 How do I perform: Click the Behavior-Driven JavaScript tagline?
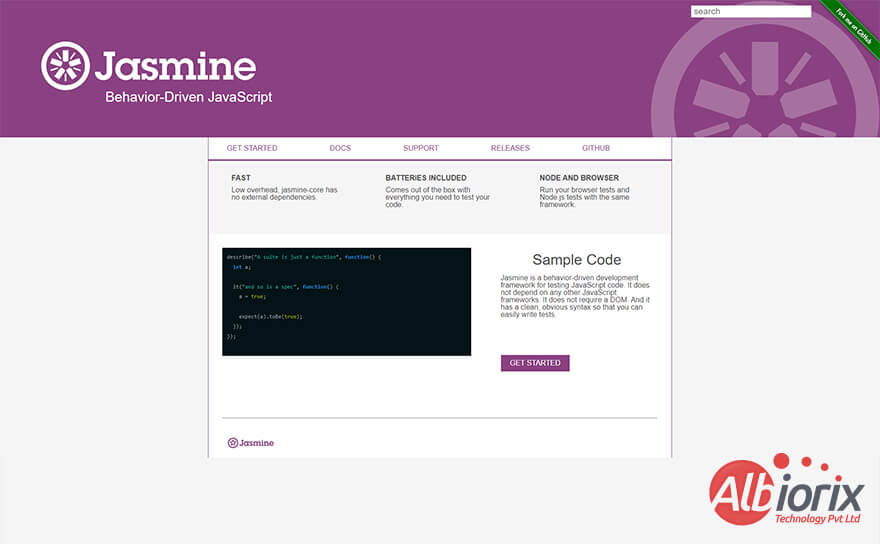coord(188,98)
